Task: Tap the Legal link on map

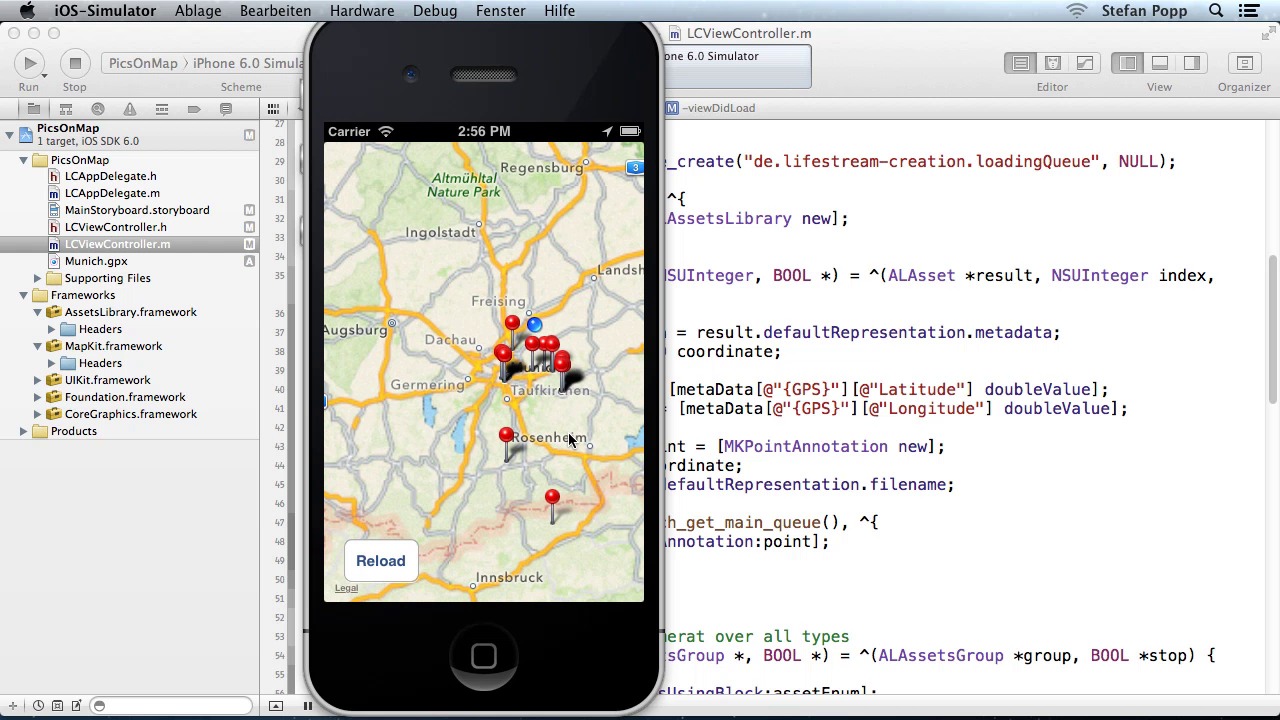Action: click(x=346, y=588)
